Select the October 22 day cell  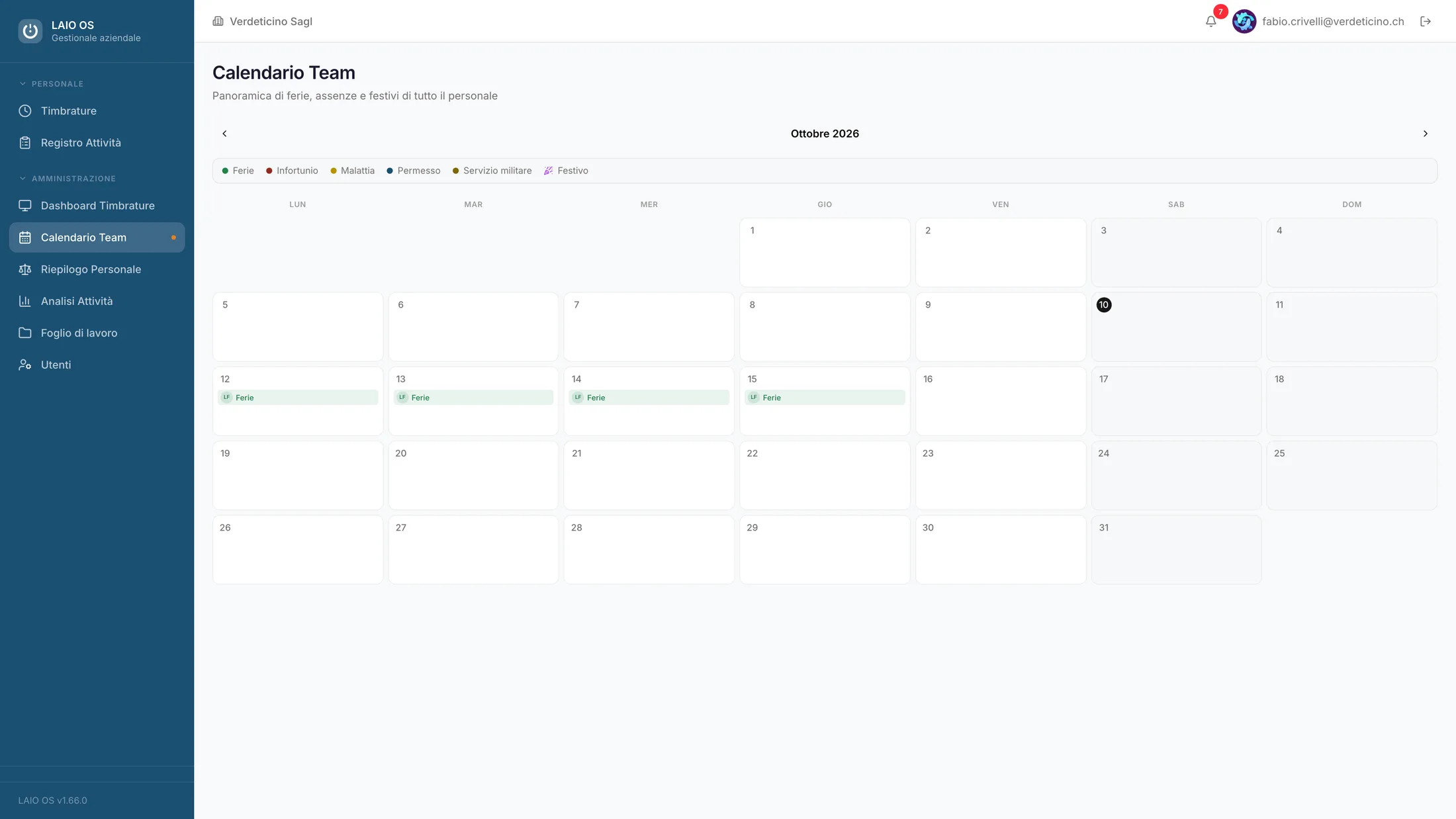[825, 476]
